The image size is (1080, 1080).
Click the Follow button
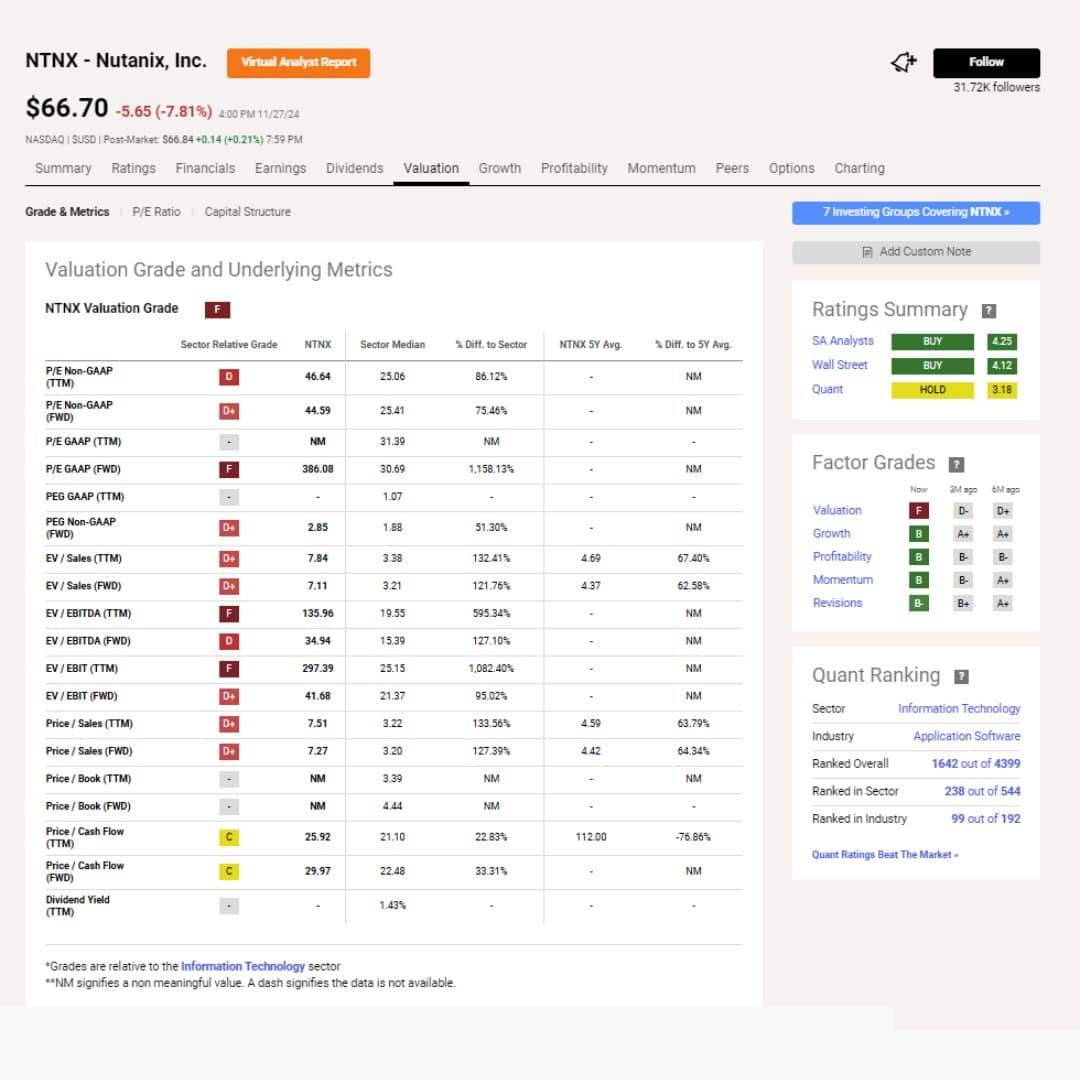986,63
